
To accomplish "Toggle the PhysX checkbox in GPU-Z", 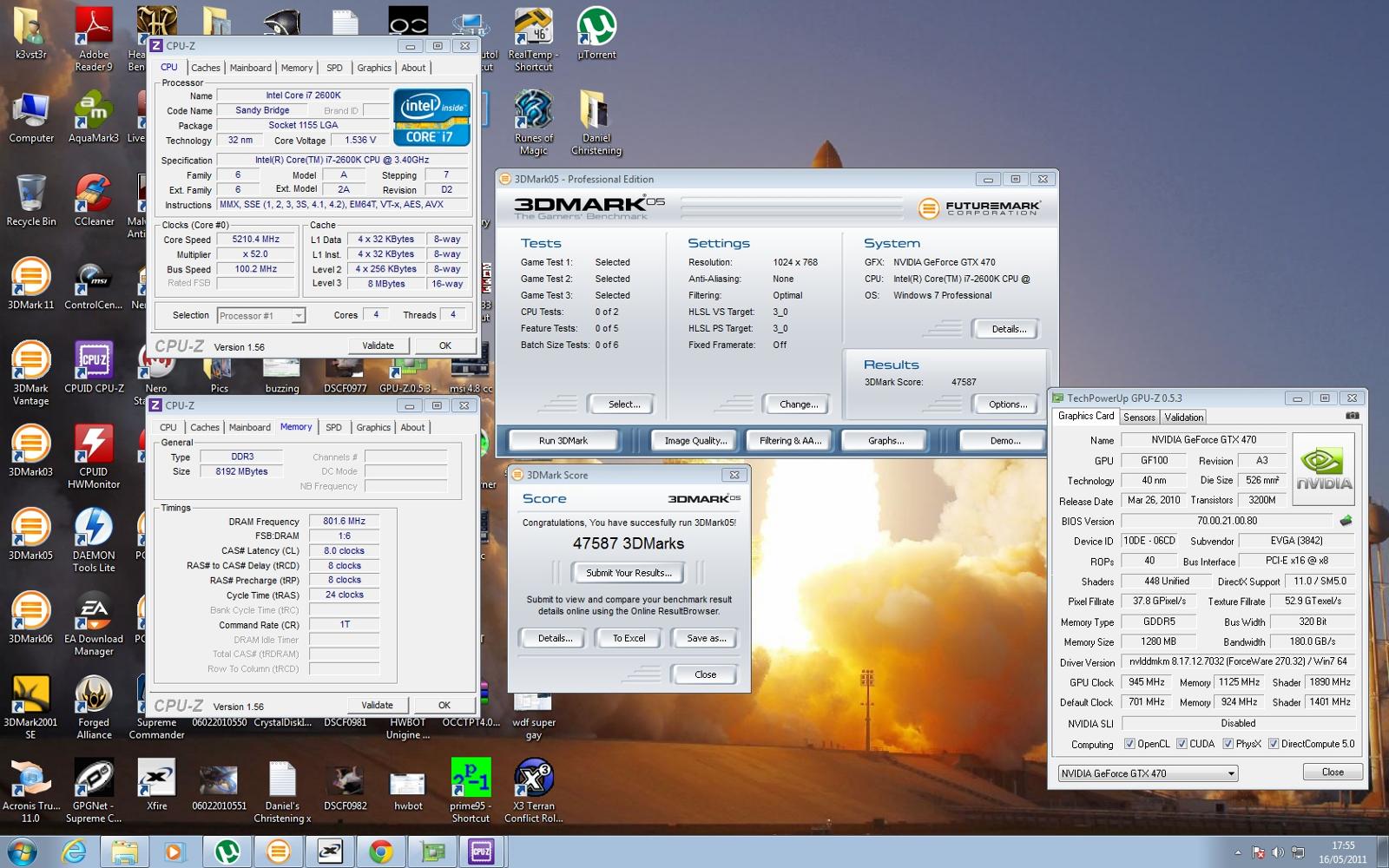I will pos(1228,744).
